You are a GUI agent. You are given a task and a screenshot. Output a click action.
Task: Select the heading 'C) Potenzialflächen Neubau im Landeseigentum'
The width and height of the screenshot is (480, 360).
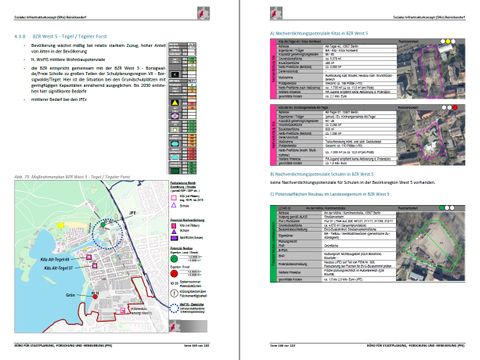330,194
